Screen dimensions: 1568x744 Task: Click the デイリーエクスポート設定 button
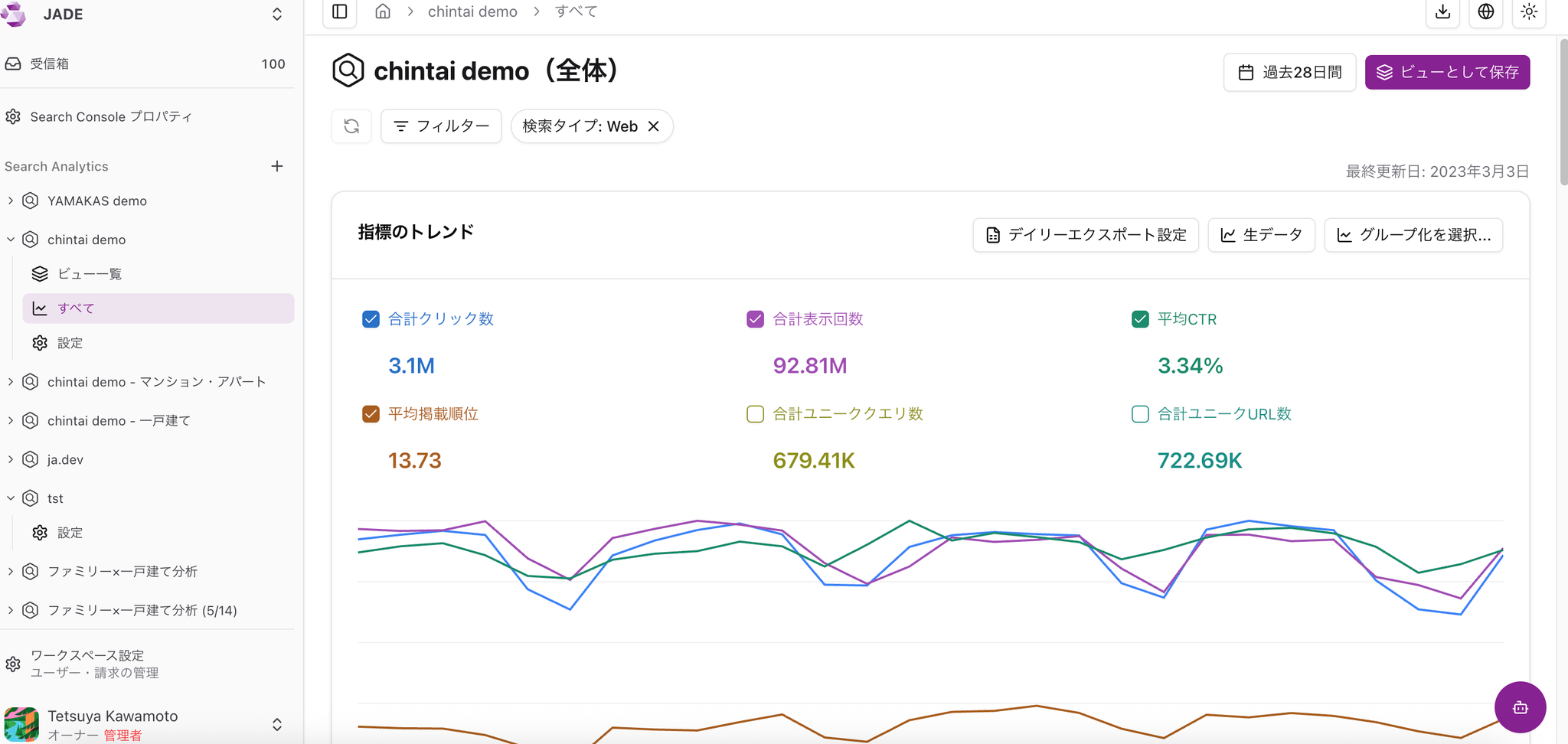(1086, 235)
